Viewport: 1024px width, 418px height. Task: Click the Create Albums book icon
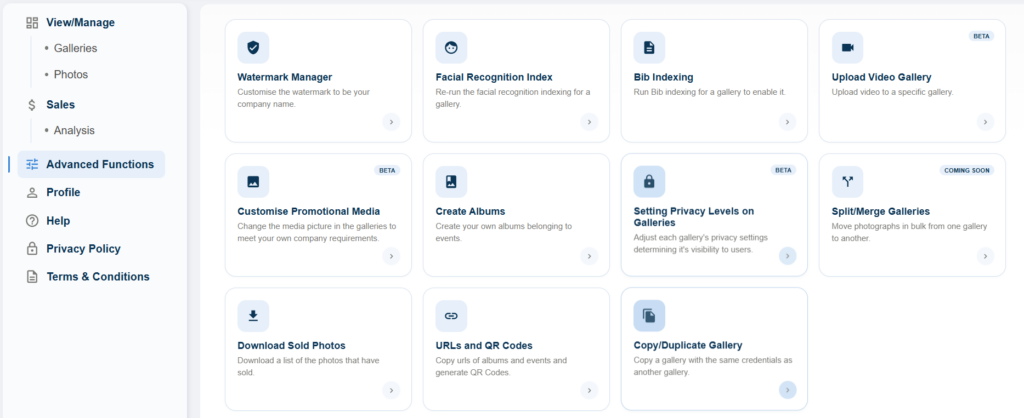point(451,182)
